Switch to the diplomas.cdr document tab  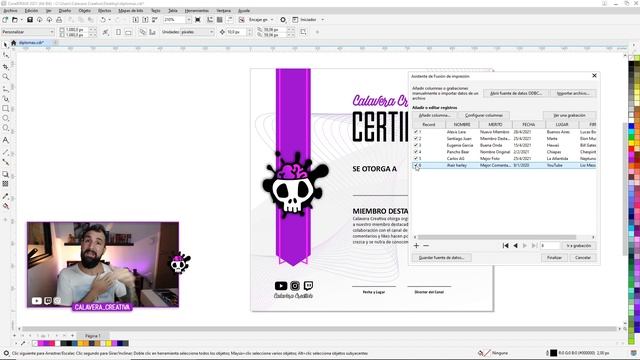coord(31,42)
